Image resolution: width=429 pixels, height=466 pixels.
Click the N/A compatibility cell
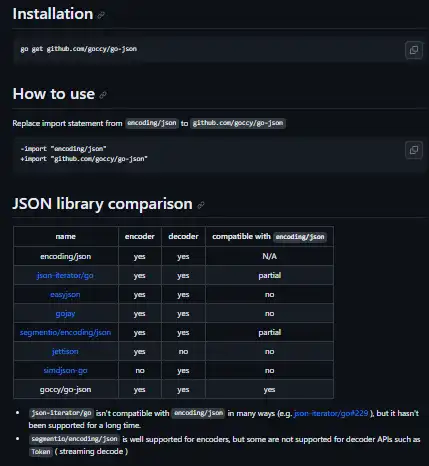269,256
